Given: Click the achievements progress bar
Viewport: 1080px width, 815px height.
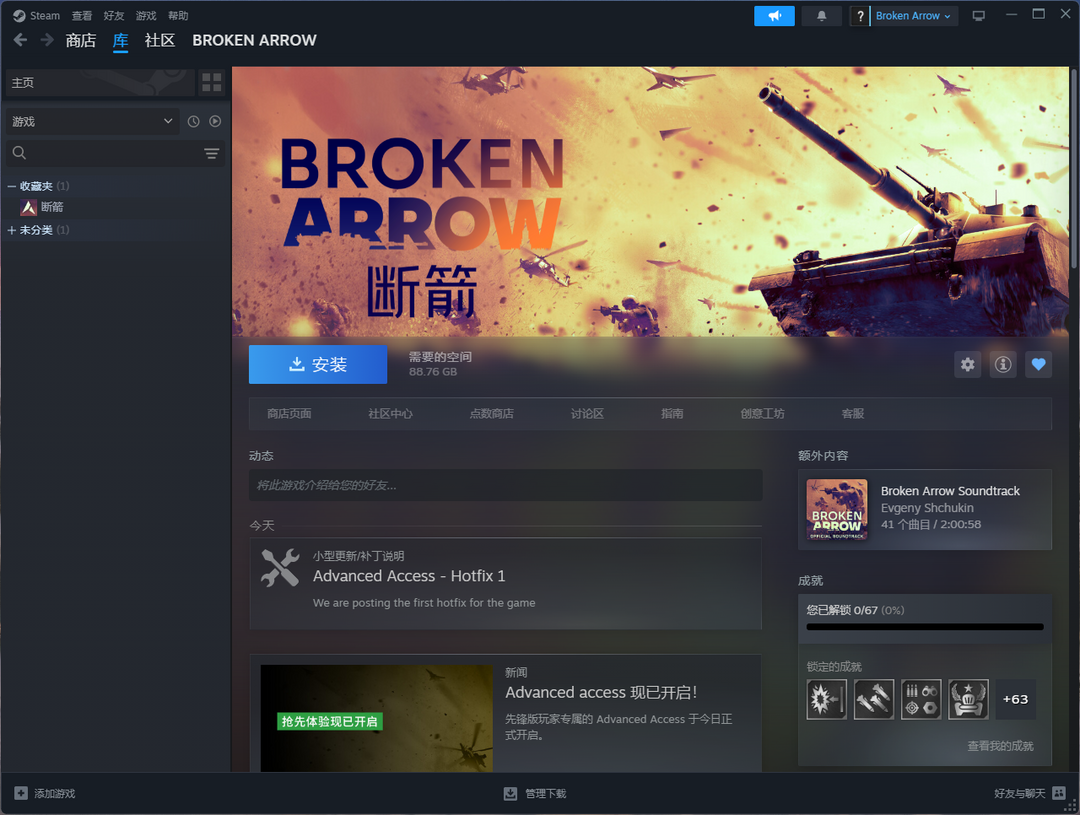Looking at the screenshot, I should coord(925,627).
